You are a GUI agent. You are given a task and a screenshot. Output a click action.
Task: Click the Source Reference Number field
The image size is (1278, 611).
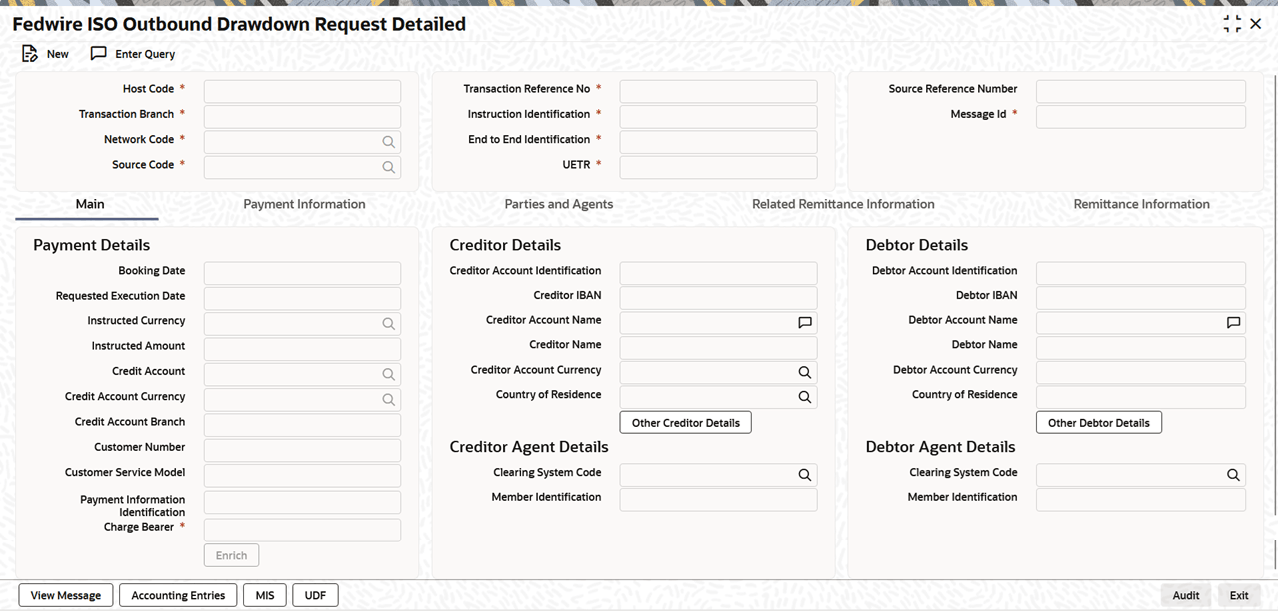pos(1141,91)
